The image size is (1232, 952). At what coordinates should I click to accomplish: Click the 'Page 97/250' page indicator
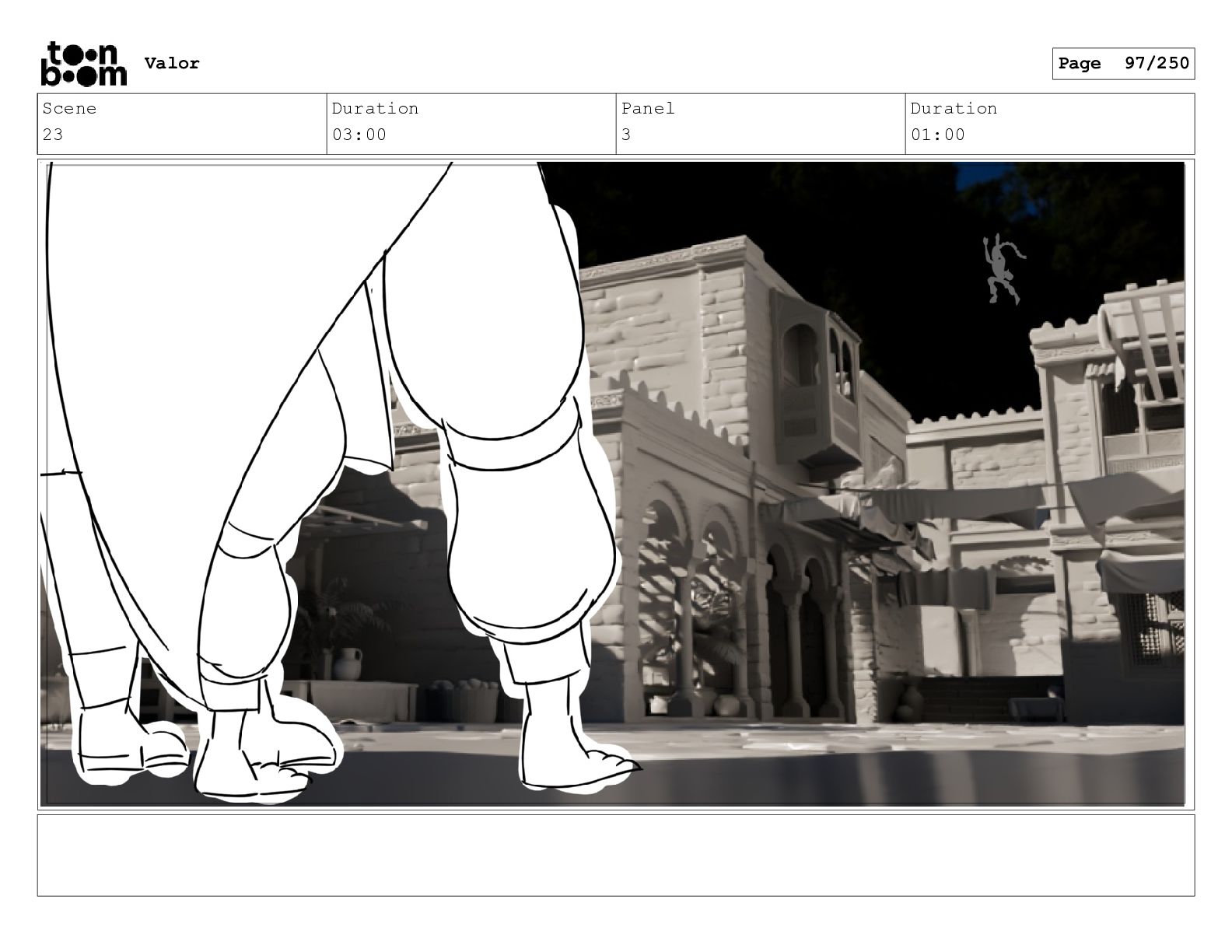coord(1123,64)
